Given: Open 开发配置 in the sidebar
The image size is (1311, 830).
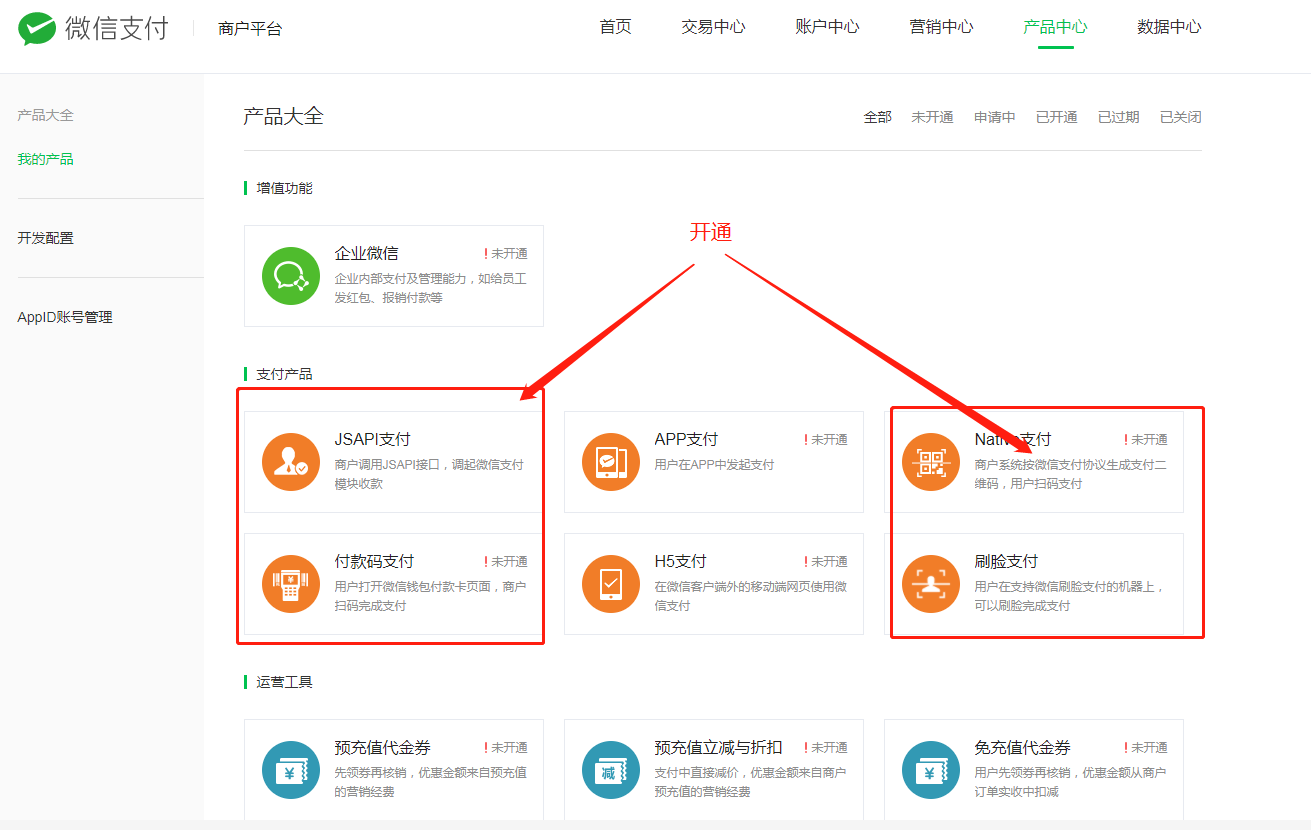Looking at the screenshot, I should click(x=45, y=238).
